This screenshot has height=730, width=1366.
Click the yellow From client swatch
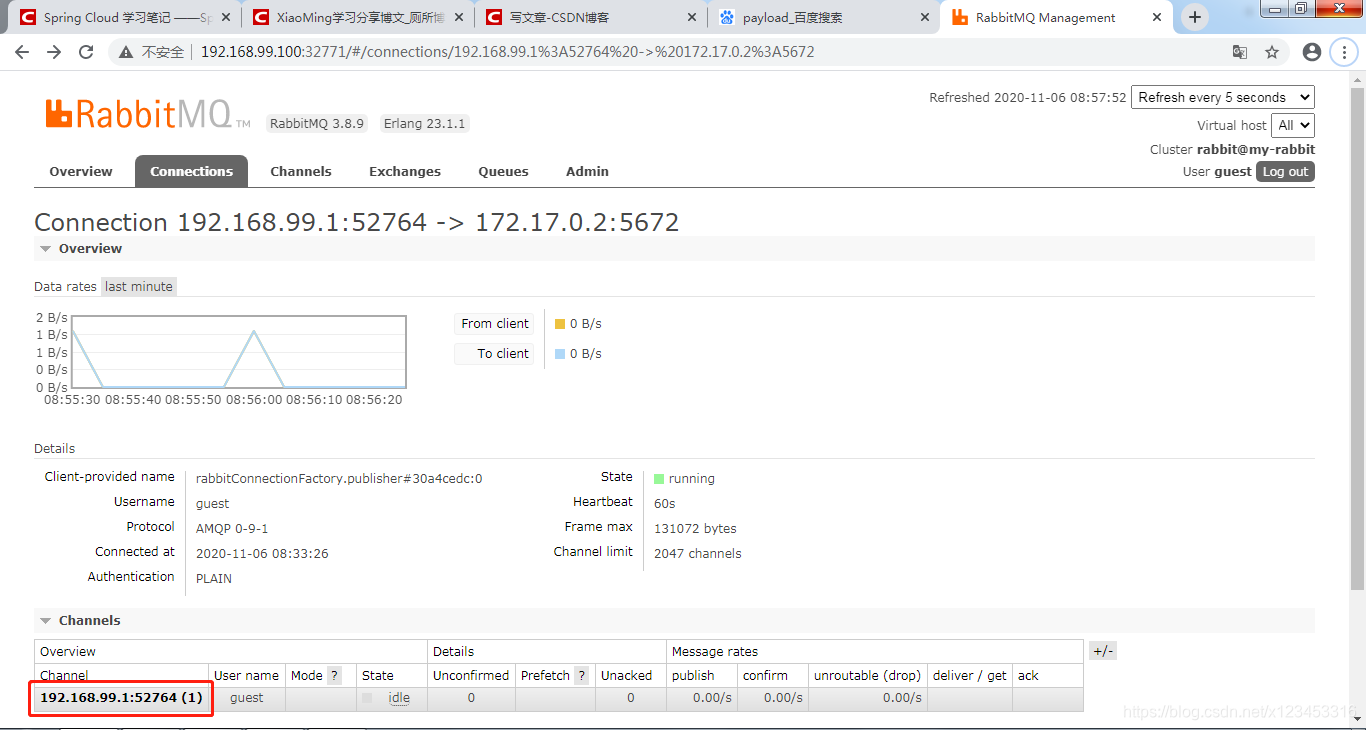[560, 324]
